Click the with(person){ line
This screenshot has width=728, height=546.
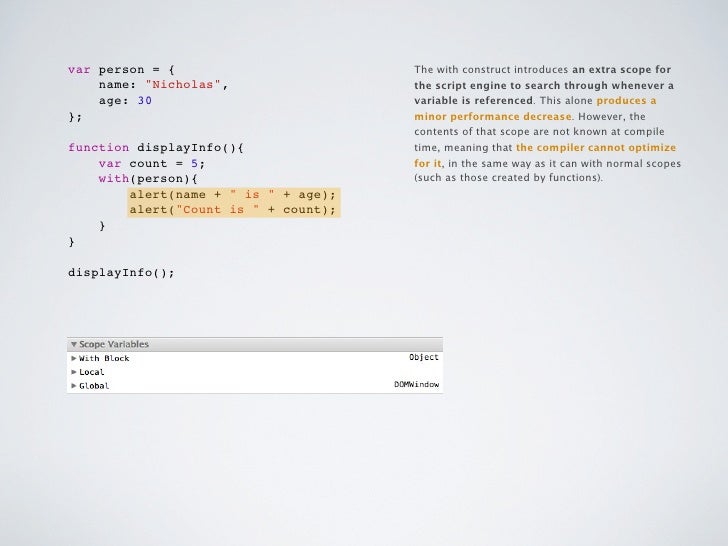148,179
